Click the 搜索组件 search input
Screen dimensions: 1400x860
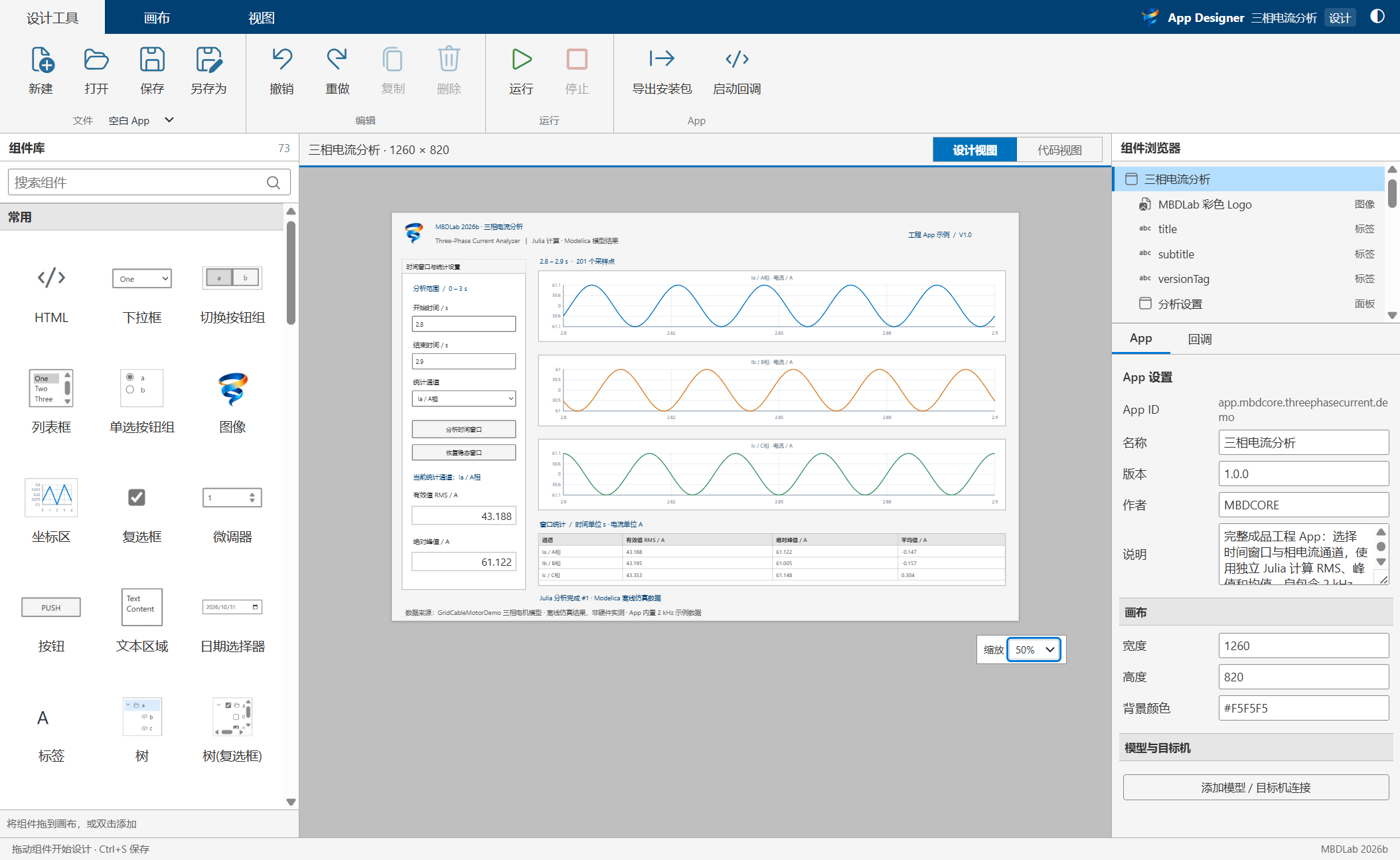pyautogui.click(x=149, y=183)
